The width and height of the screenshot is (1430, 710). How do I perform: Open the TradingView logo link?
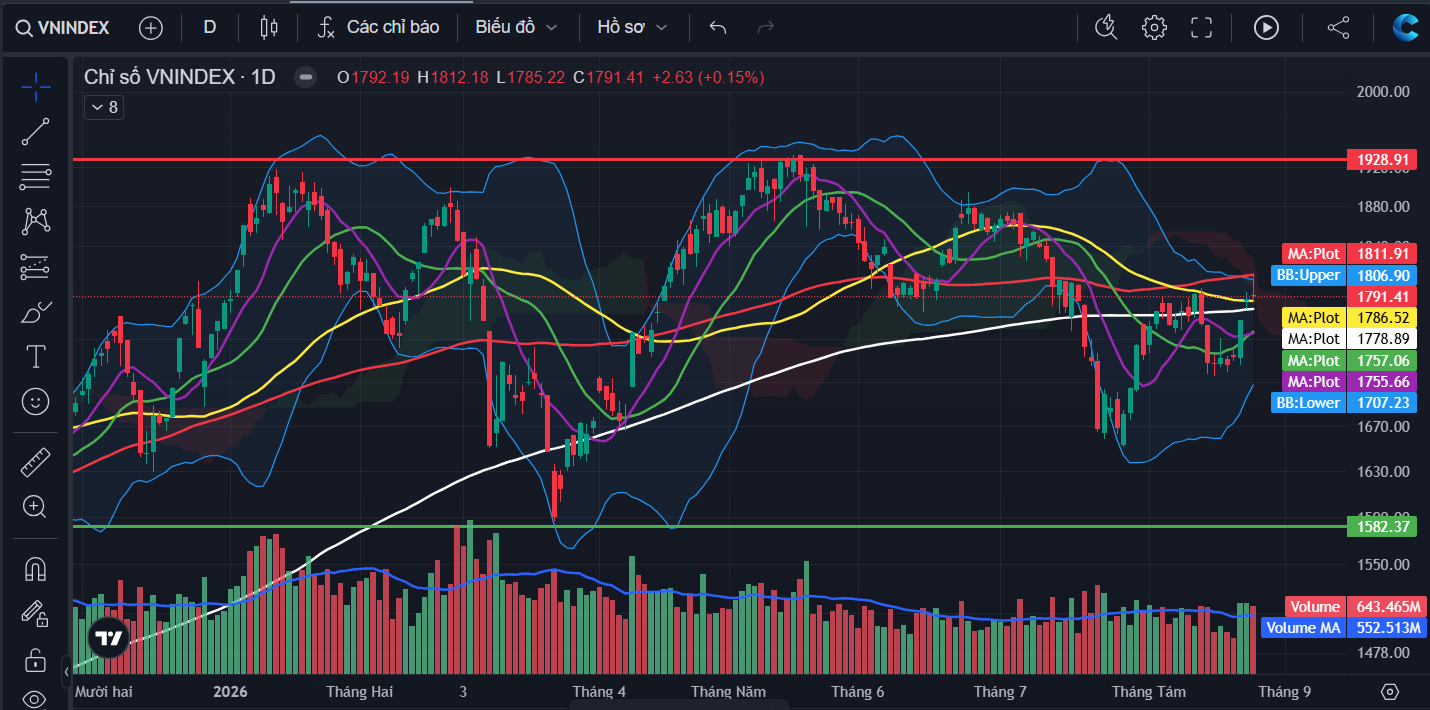click(107, 637)
